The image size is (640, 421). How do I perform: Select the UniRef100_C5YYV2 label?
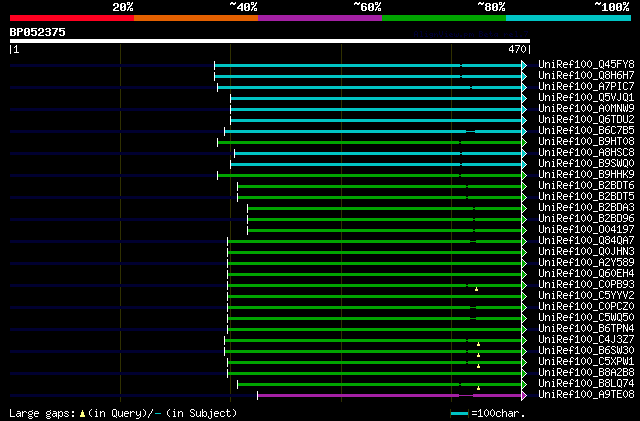(x=586, y=296)
